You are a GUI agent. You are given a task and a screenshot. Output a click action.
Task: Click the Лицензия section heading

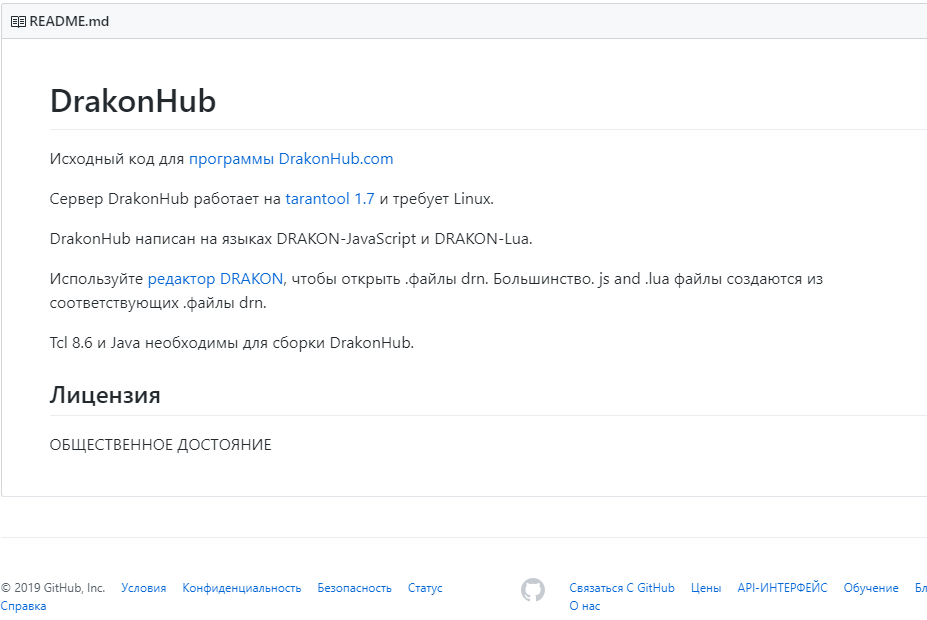click(x=105, y=394)
